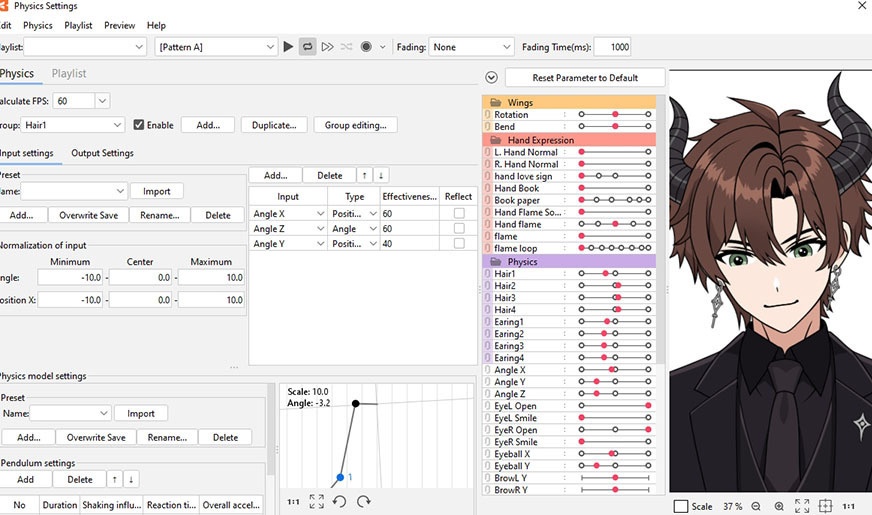Open the Playlist dropdown
This screenshot has height=515, width=872.
(x=85, y=47)
